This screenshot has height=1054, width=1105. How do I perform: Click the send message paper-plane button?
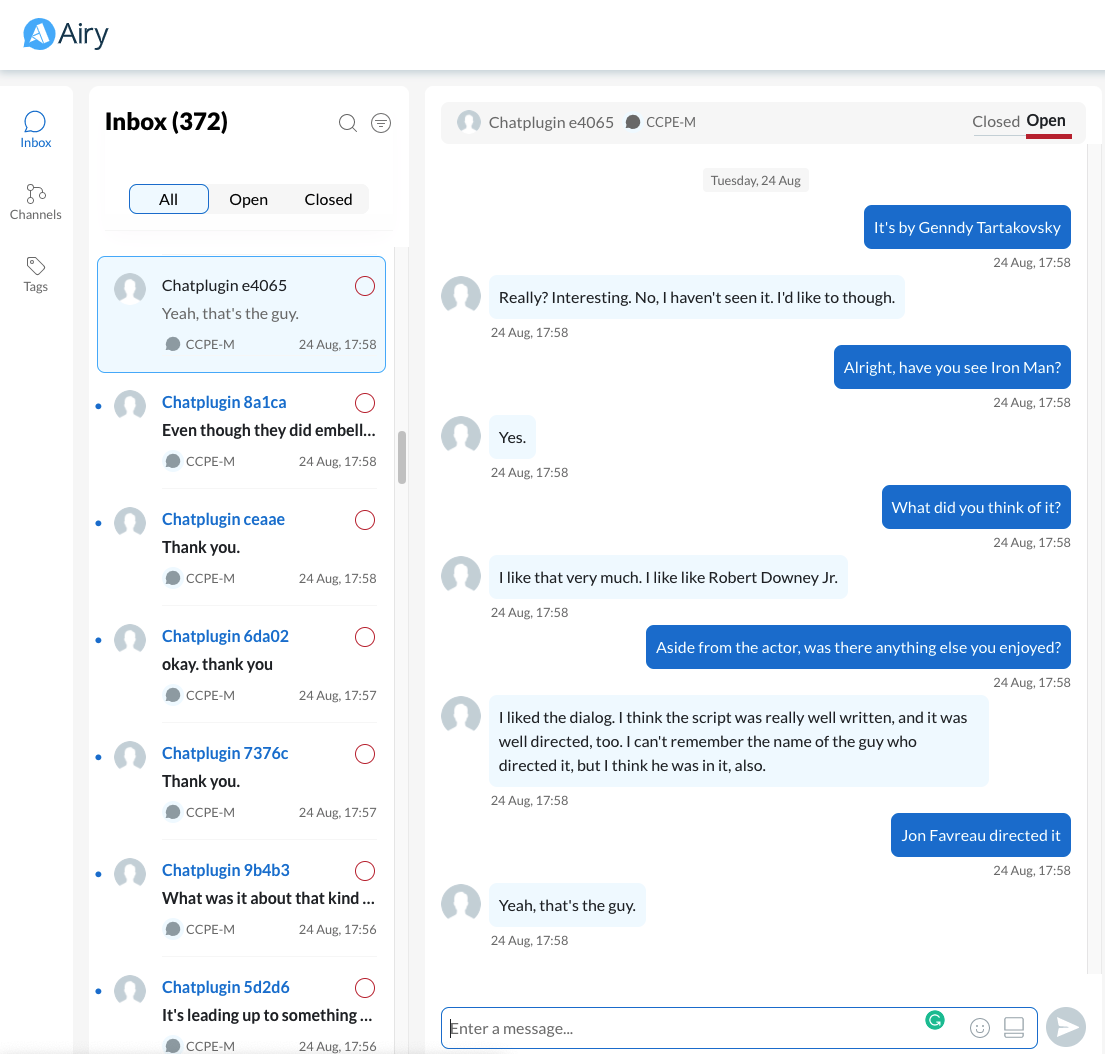tap(1066, 1027)
